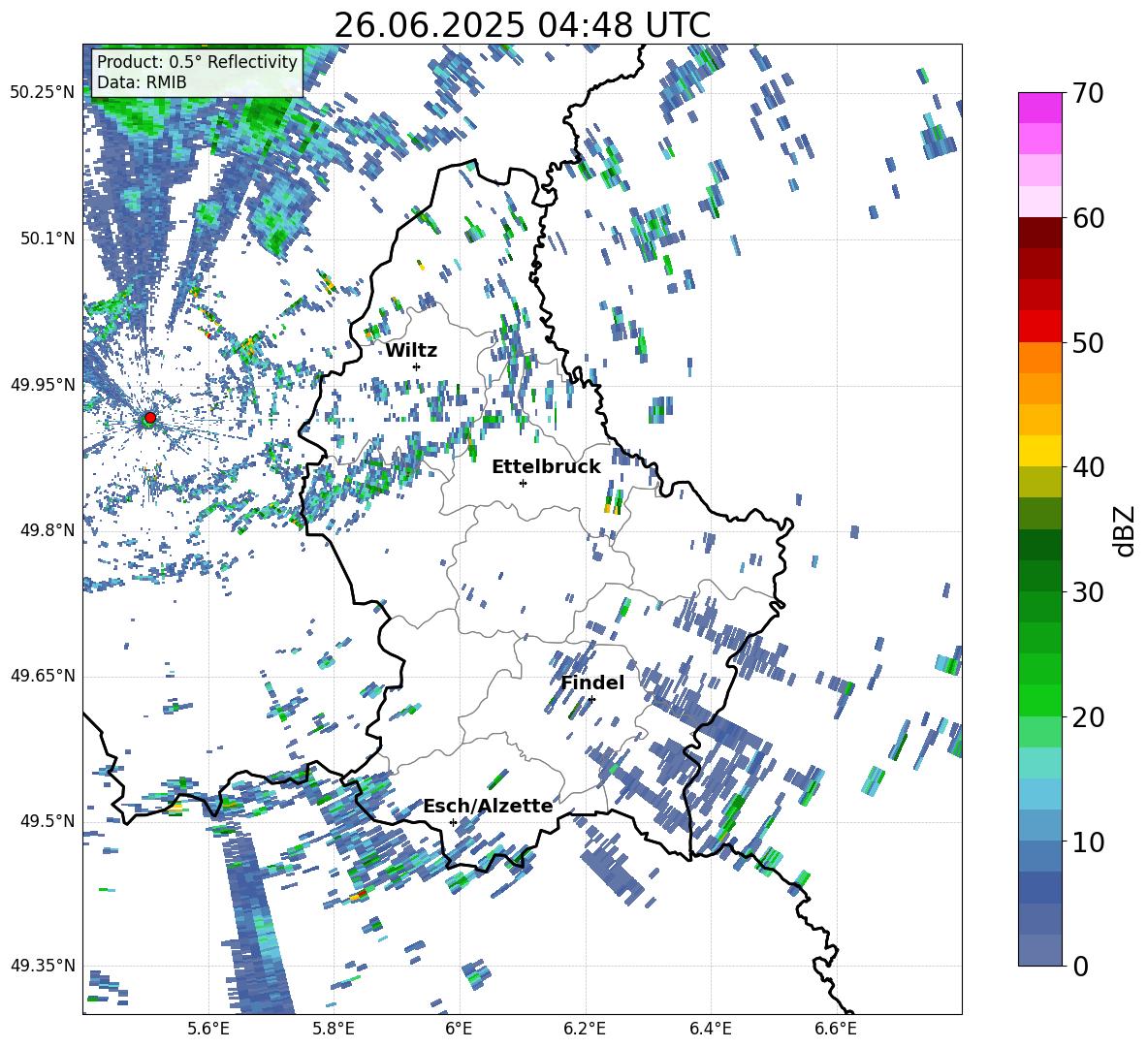
Task: Click the 10 tick on the colorbar
Action: point(1087,842)
